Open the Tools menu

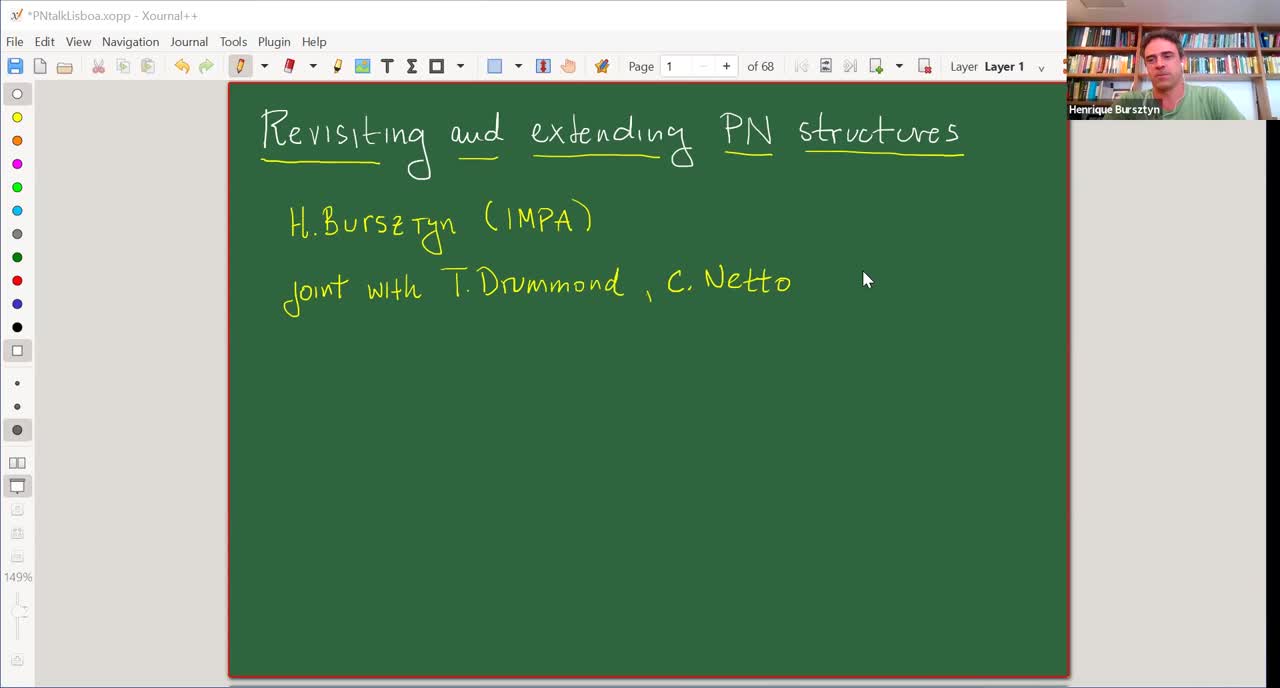(233, 41)
